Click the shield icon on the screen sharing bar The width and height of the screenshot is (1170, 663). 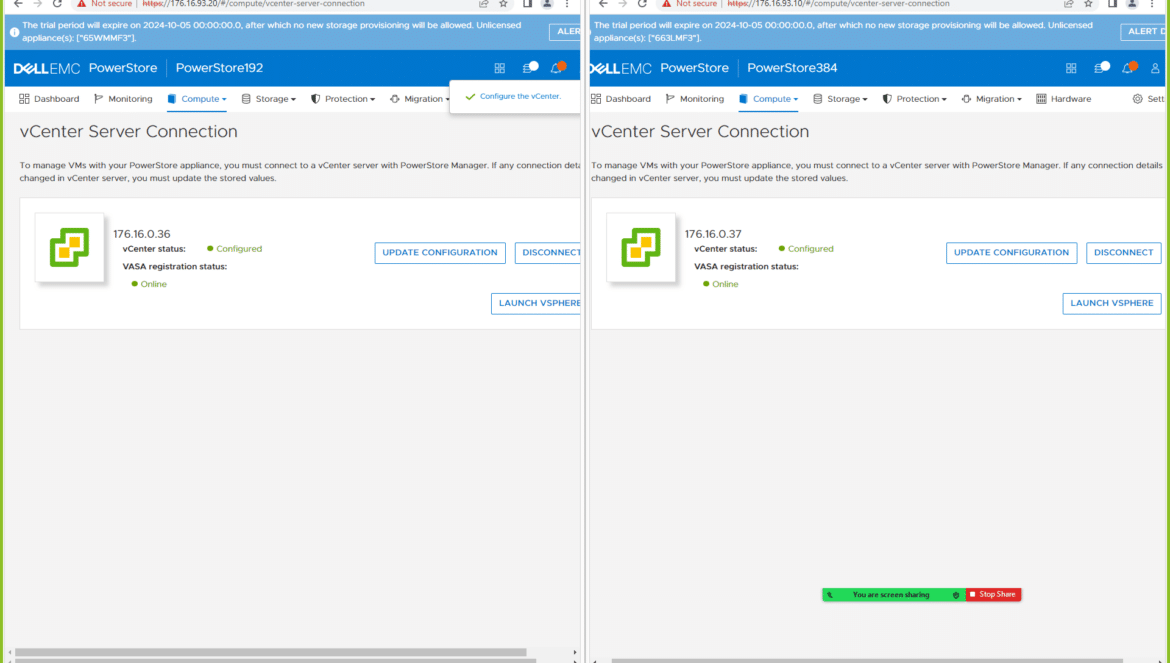(x=956, y=595)
